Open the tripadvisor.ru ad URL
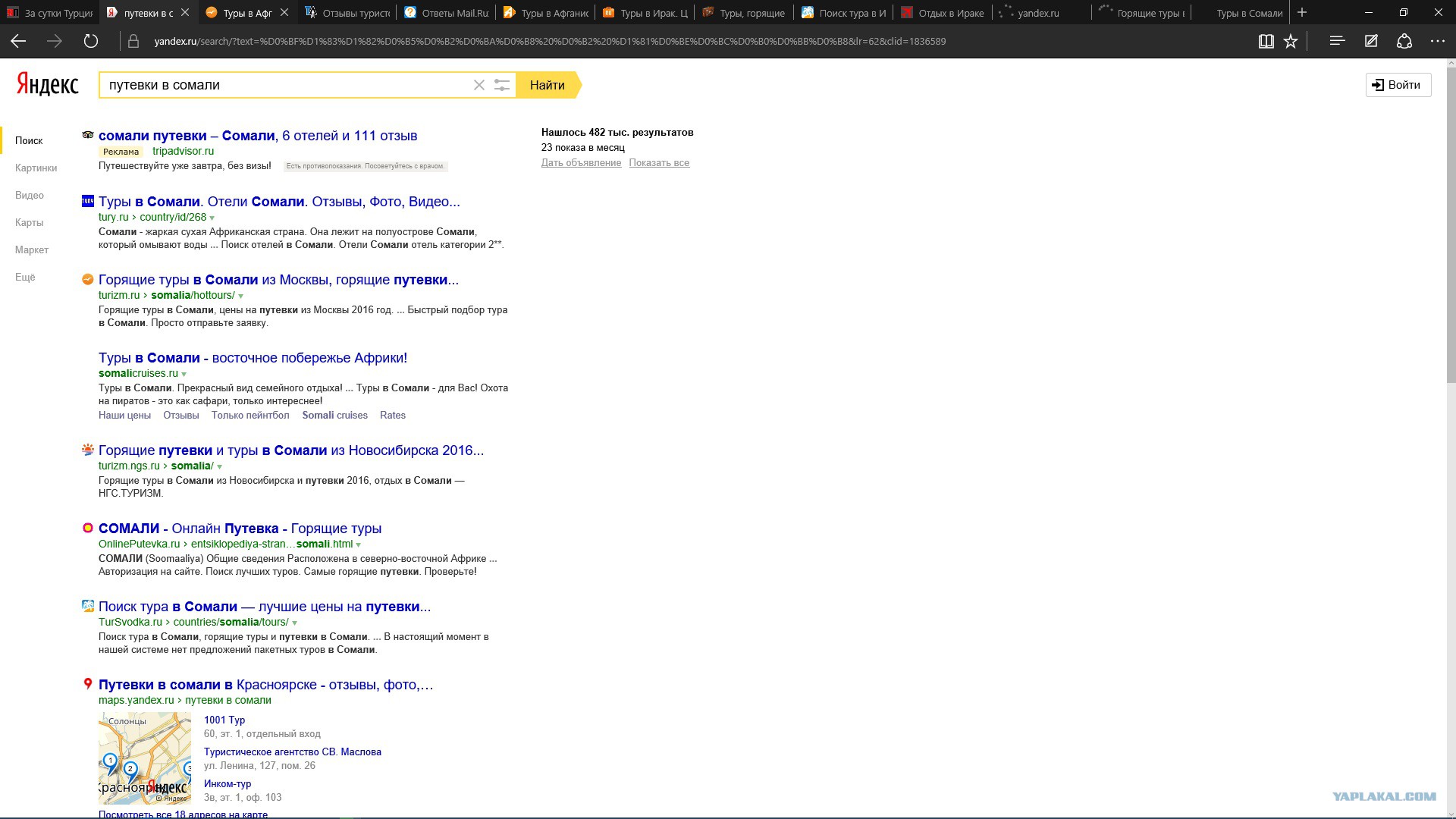Screen dimensions: 1456x819 [183, 151]
